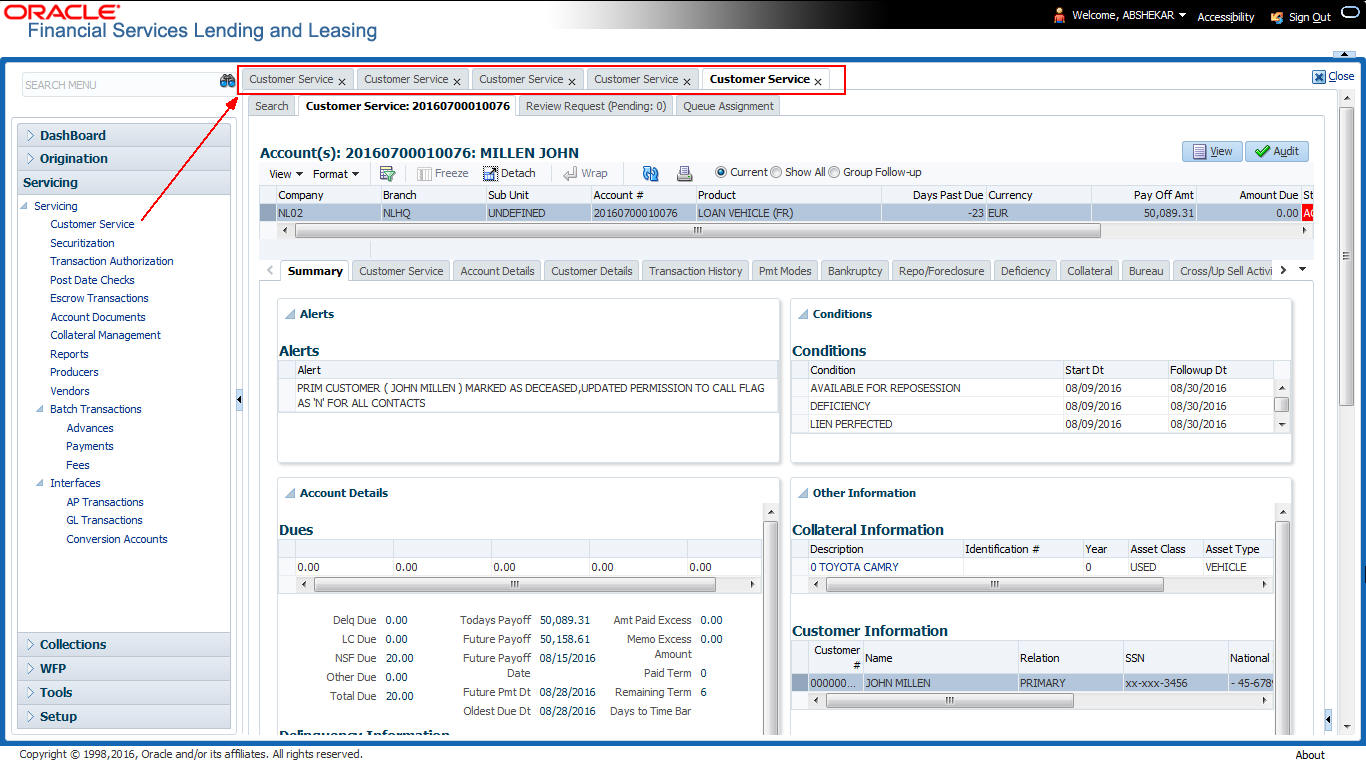The image size is (1366, 768).
Task: Collapse the Conditions panel with its triangle
Action: click(x=803, y=314)
